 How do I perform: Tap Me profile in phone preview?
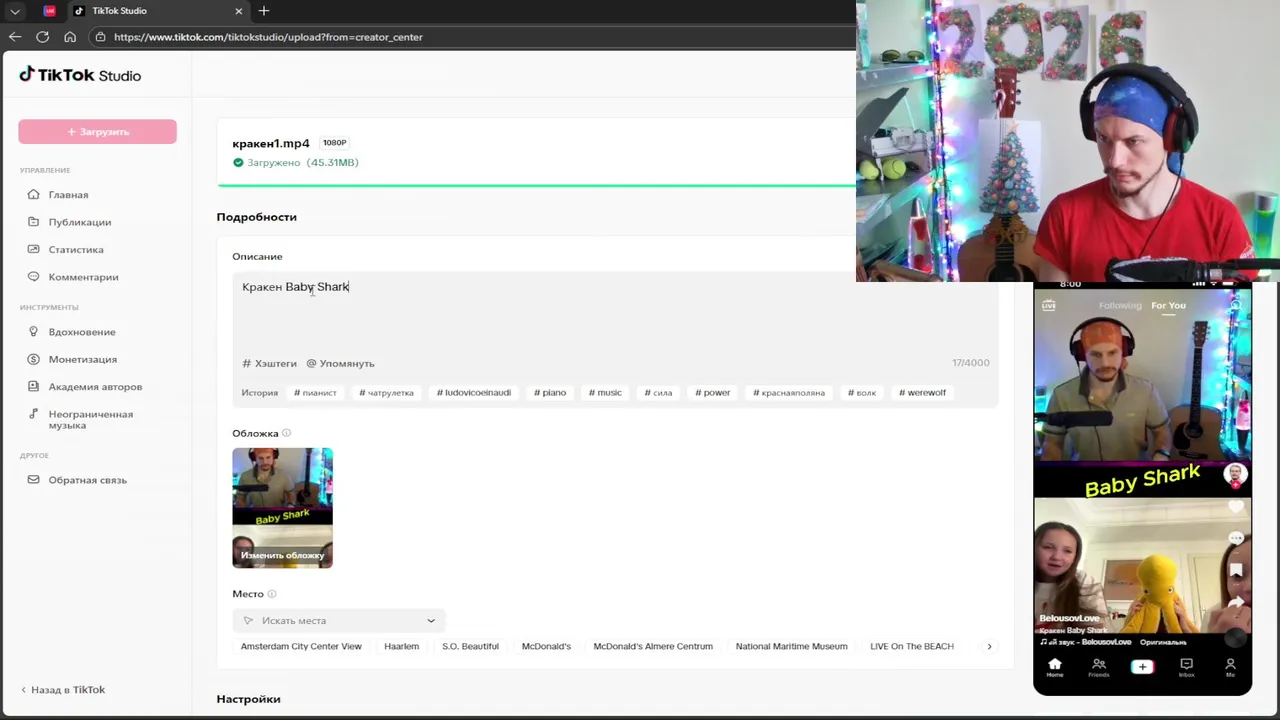tap(1230, 668)
